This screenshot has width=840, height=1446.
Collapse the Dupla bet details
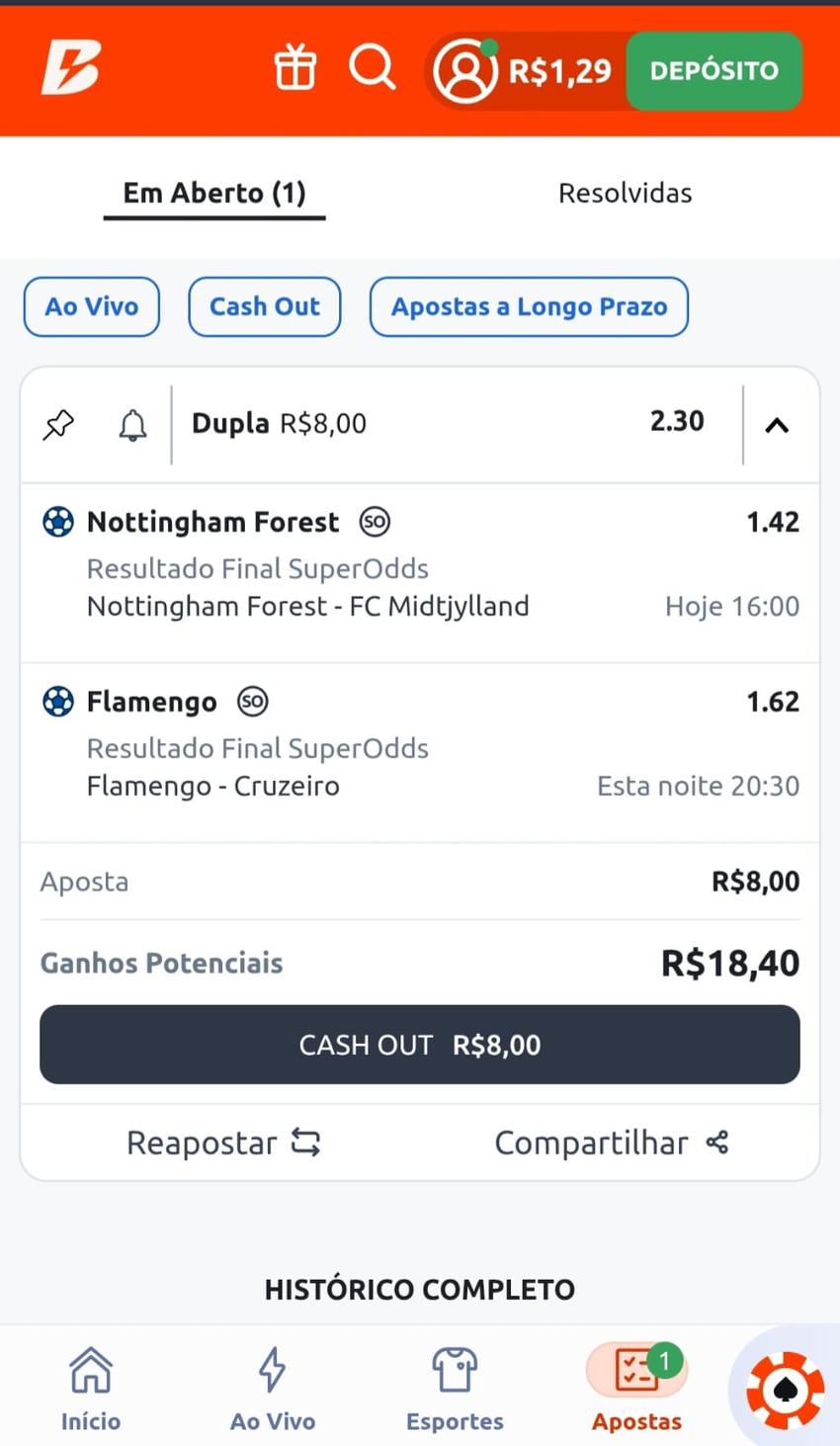[777, 424]
